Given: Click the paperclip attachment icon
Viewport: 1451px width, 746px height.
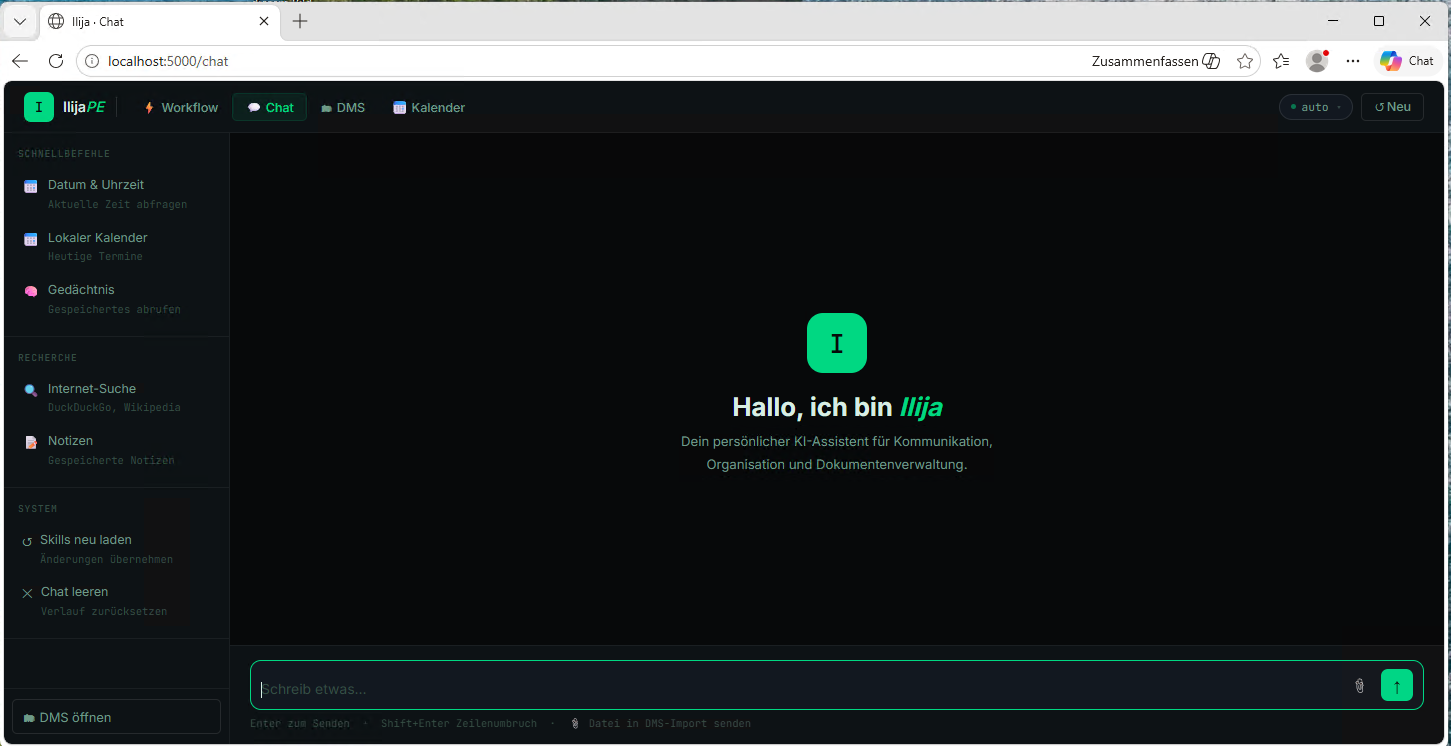Looking at the screenshot, I should pos(1359,686).
